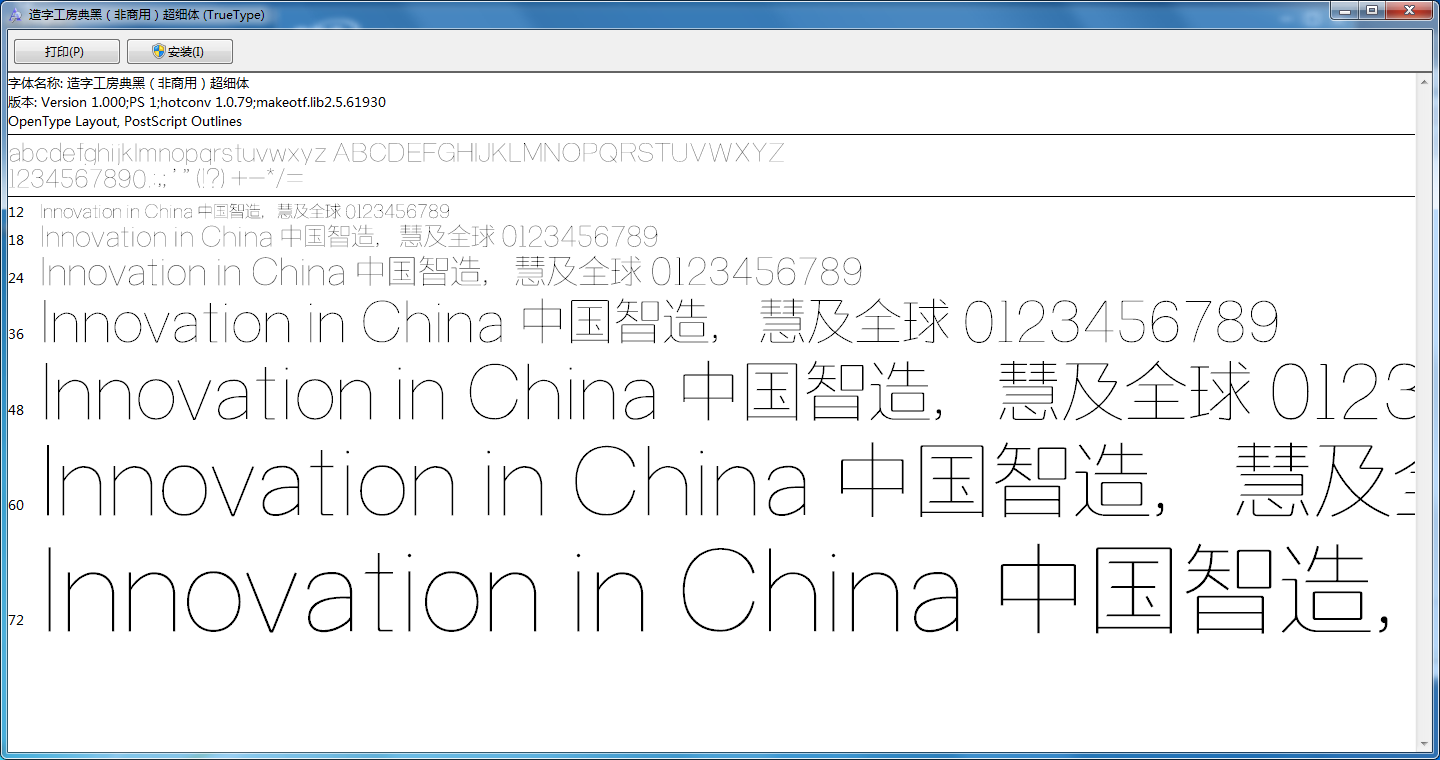Image resolution: width=1440 pixels, height=760 pixels.
Task: Click the OpenType Layout, PostScript Outlines text
Action: tap(125, 121)
